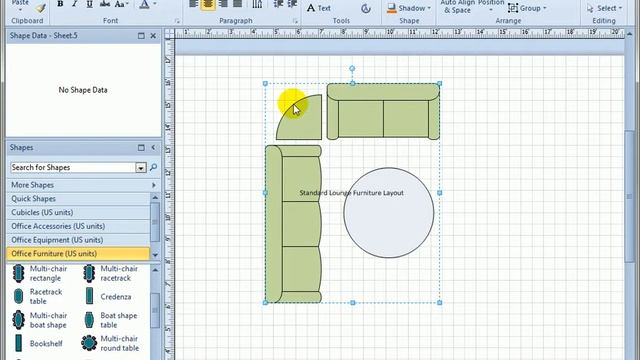Toggle italic text formatting
Image resolution: width=640 pixels, height=360 pixels.
coord(74,4)
